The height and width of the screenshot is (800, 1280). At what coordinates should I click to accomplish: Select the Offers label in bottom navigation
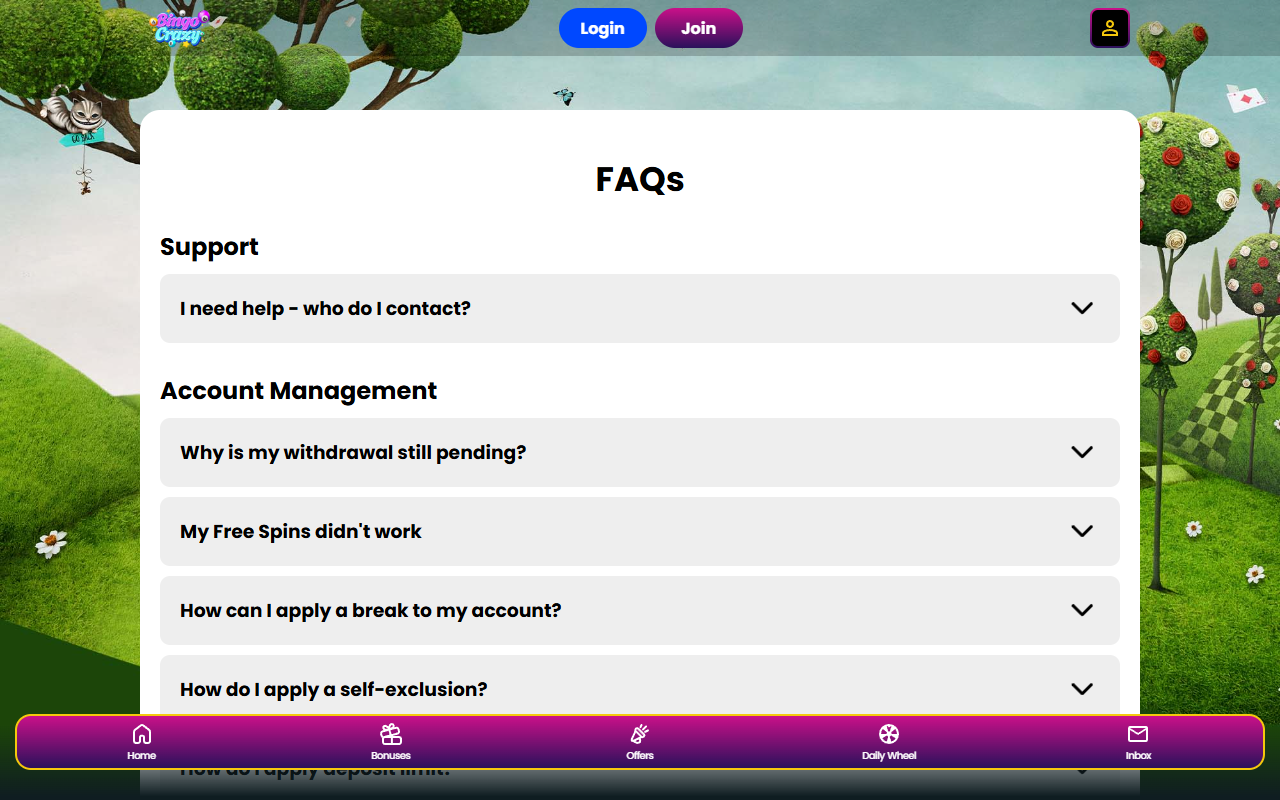tap(640, 756)
